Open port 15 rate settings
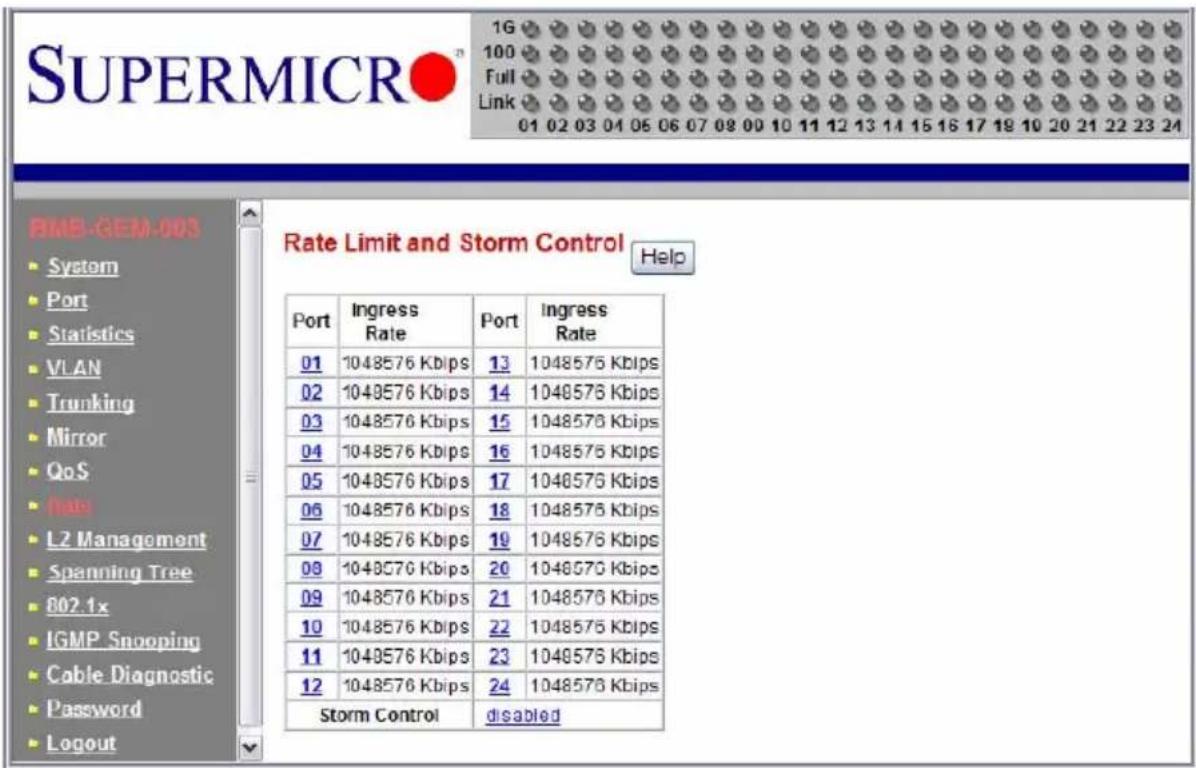Viewport: 1196px width, 768px height. tap(499, 423)
